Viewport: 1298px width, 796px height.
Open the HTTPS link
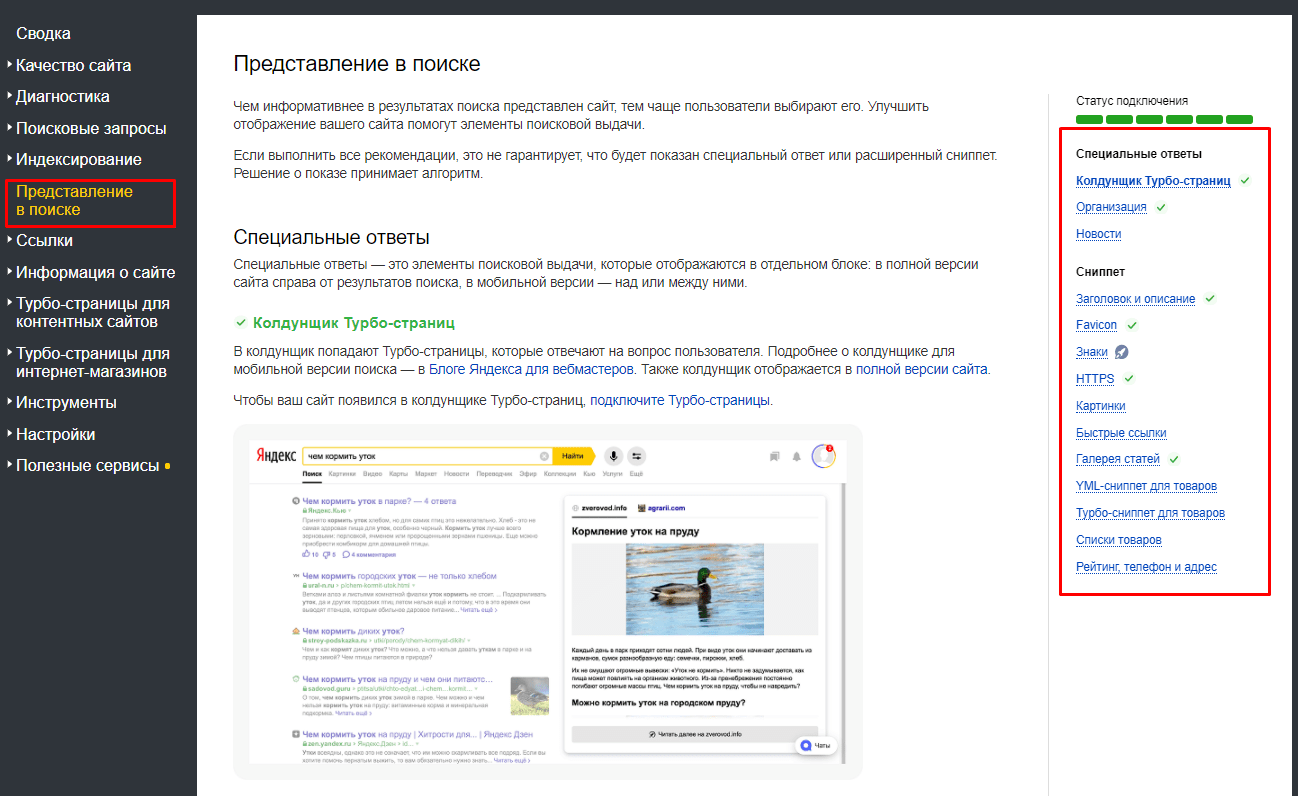1095,379
